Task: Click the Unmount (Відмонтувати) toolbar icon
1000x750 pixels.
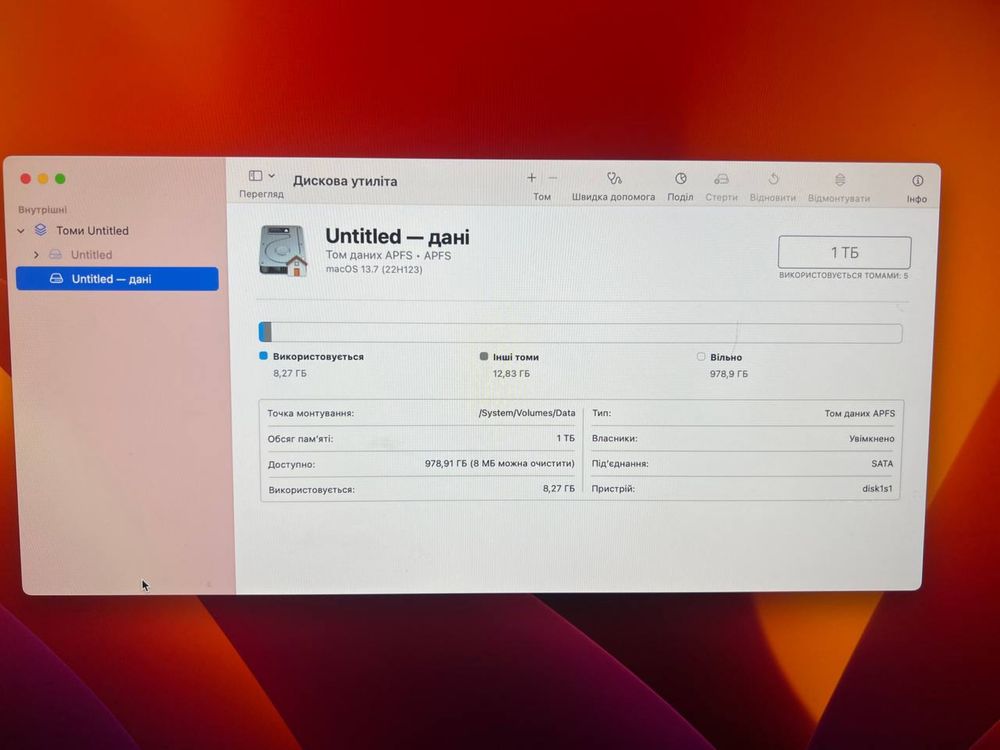Action: pos(841,180)
